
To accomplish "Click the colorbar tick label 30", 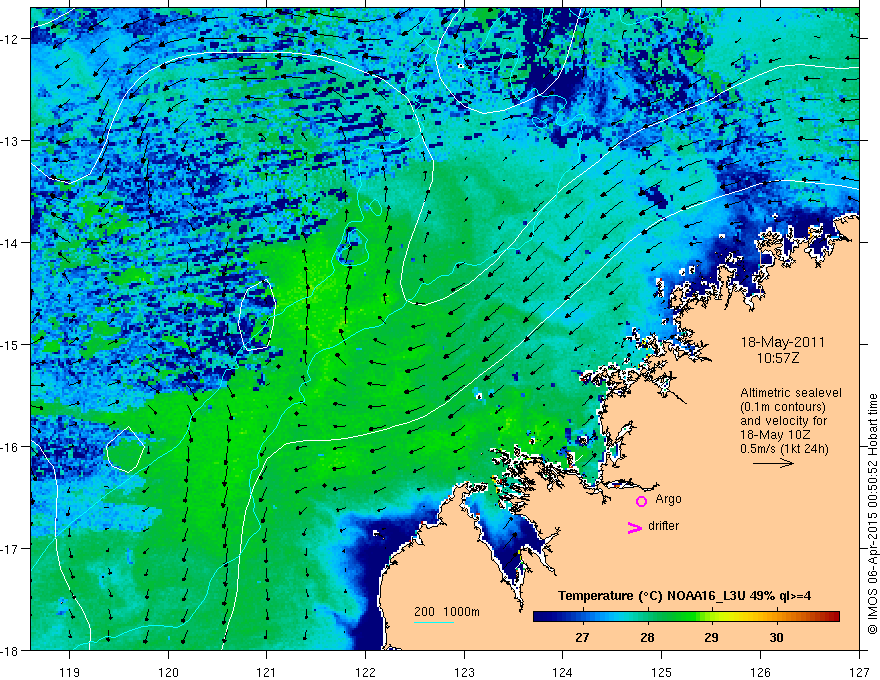I will [776, 637].
